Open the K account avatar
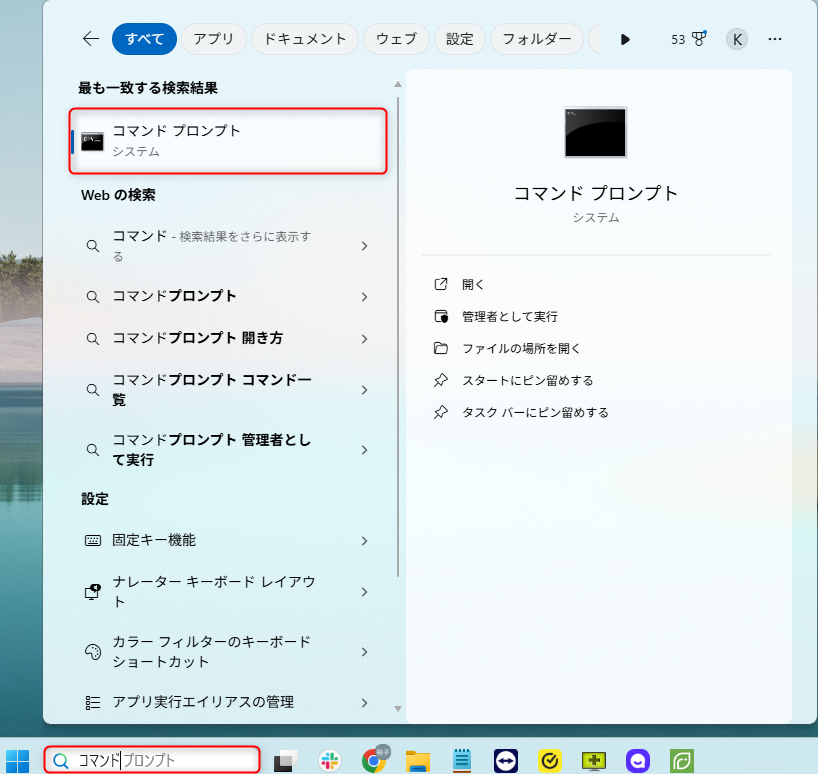818x774 pixels. coord(737,39)
